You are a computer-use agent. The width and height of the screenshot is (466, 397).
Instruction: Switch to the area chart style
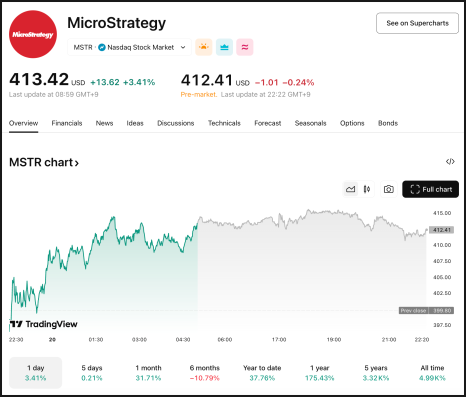(350, 189)
